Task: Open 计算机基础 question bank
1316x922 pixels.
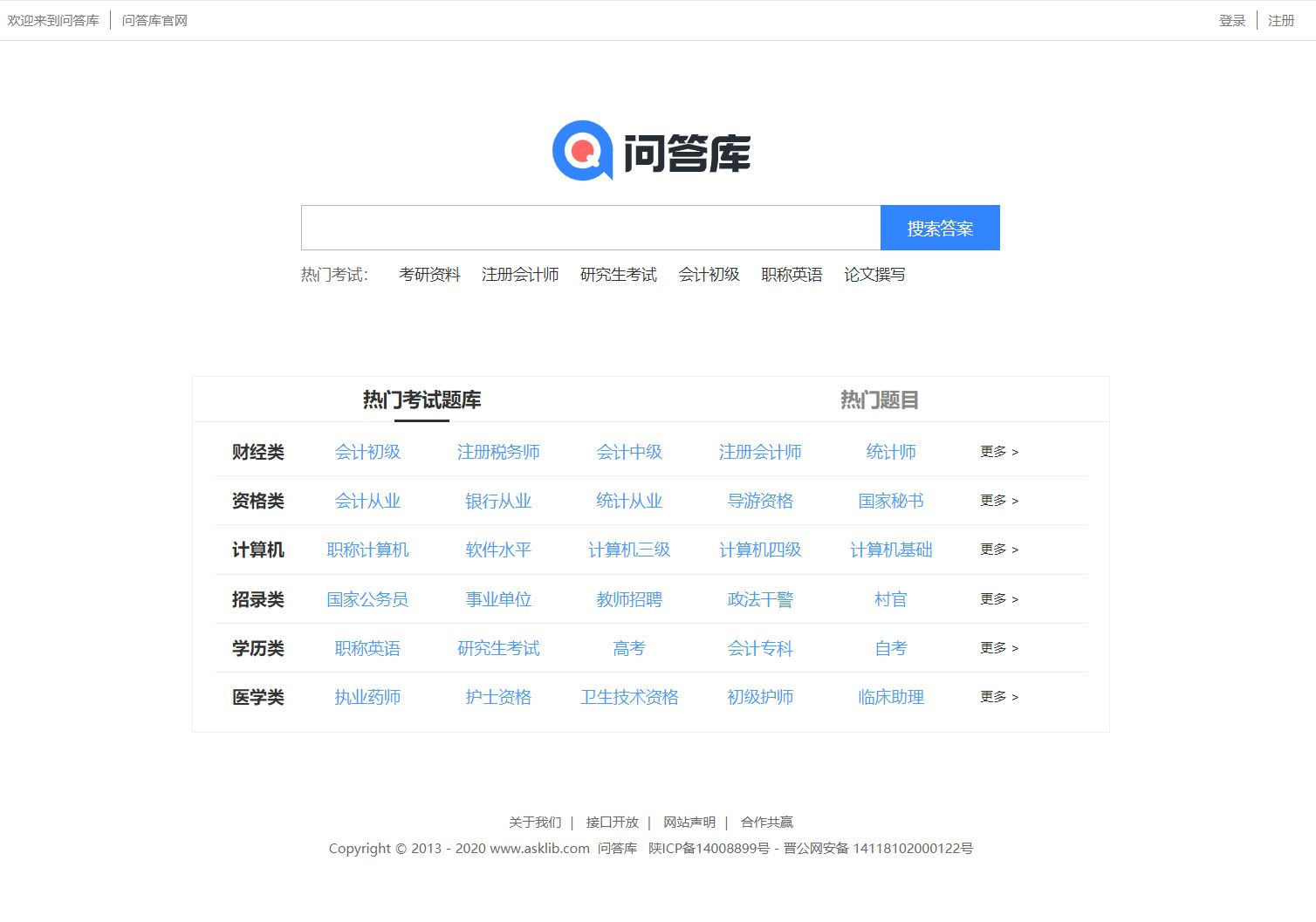Action: (x=891, y=550)
